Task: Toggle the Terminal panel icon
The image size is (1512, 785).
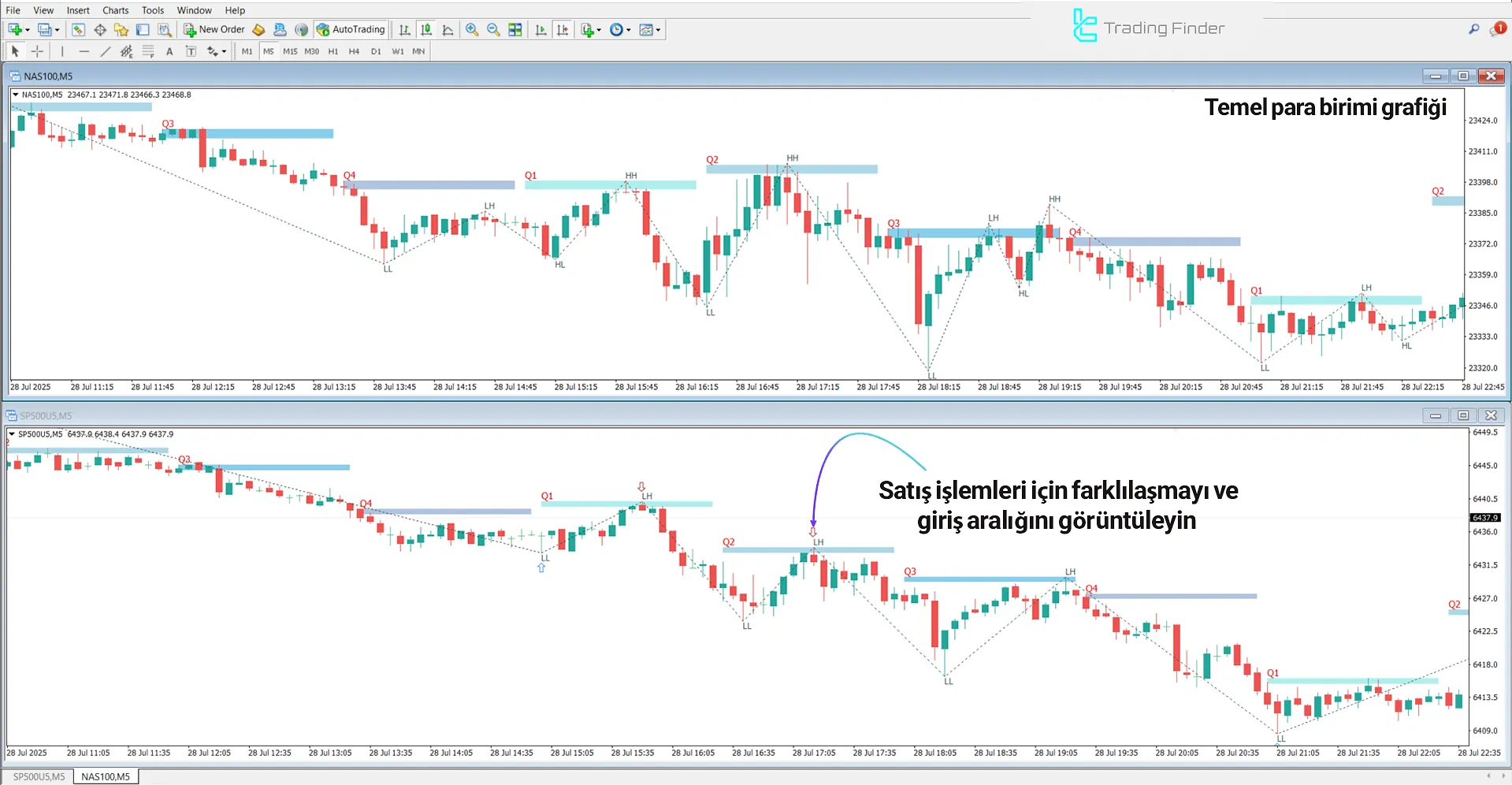Action: pos(143,30)
